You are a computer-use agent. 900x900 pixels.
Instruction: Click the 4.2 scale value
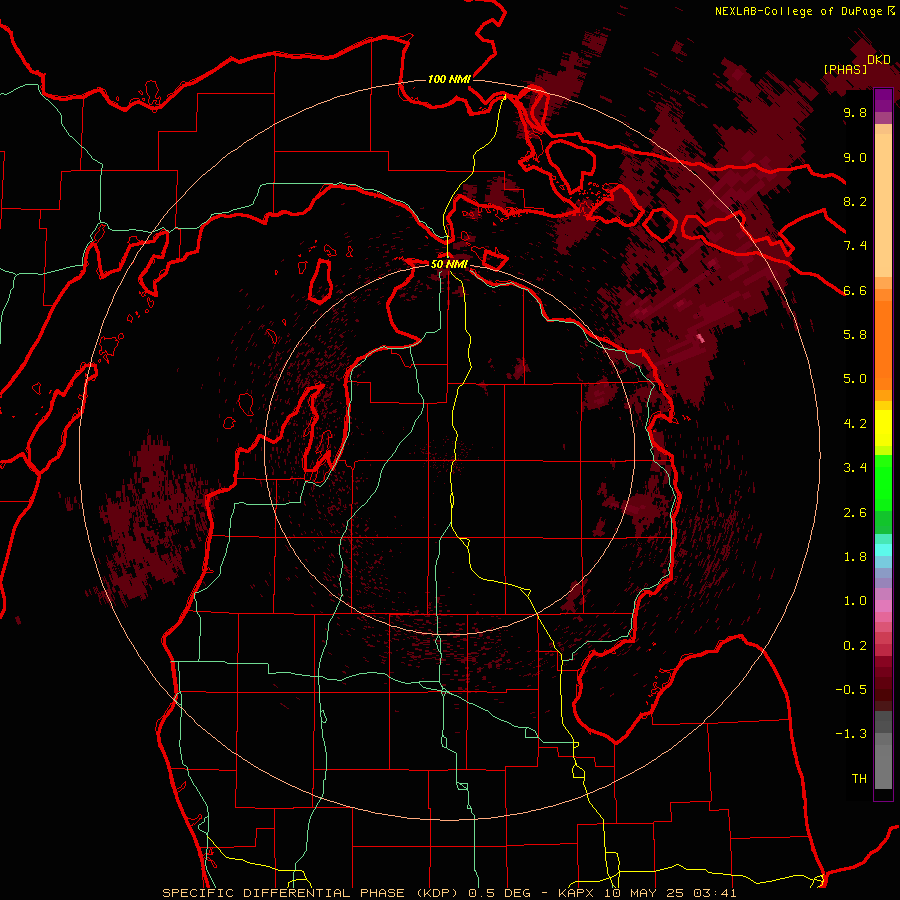(855, 424)
